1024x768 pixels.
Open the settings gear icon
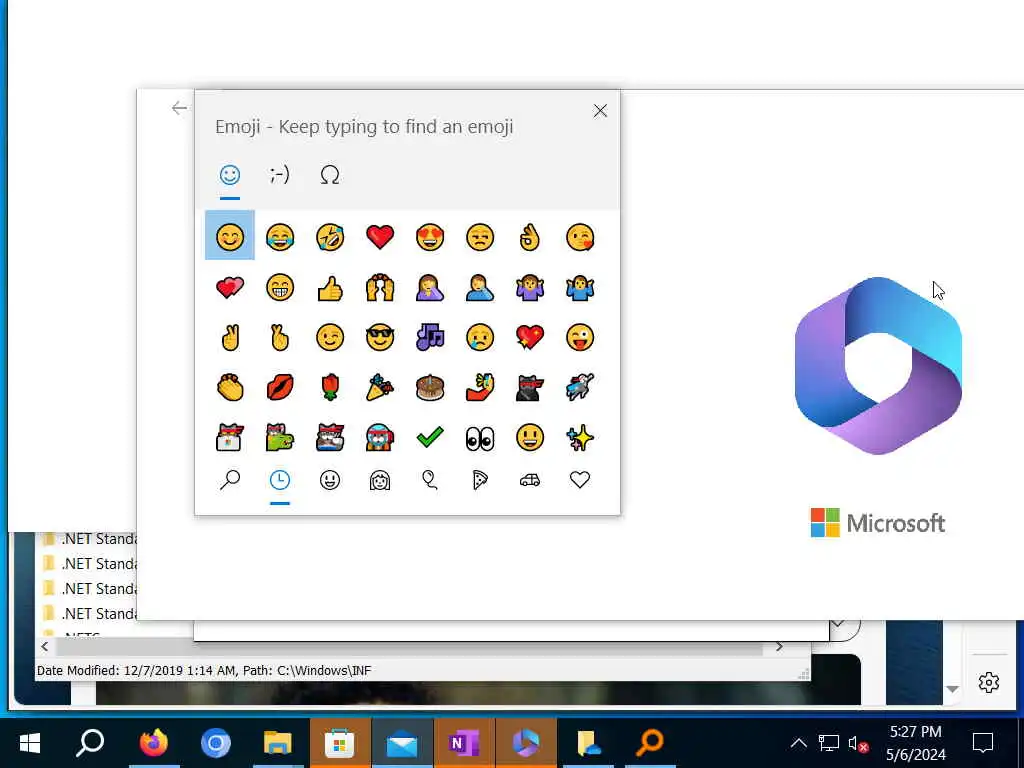coord(989,682)
